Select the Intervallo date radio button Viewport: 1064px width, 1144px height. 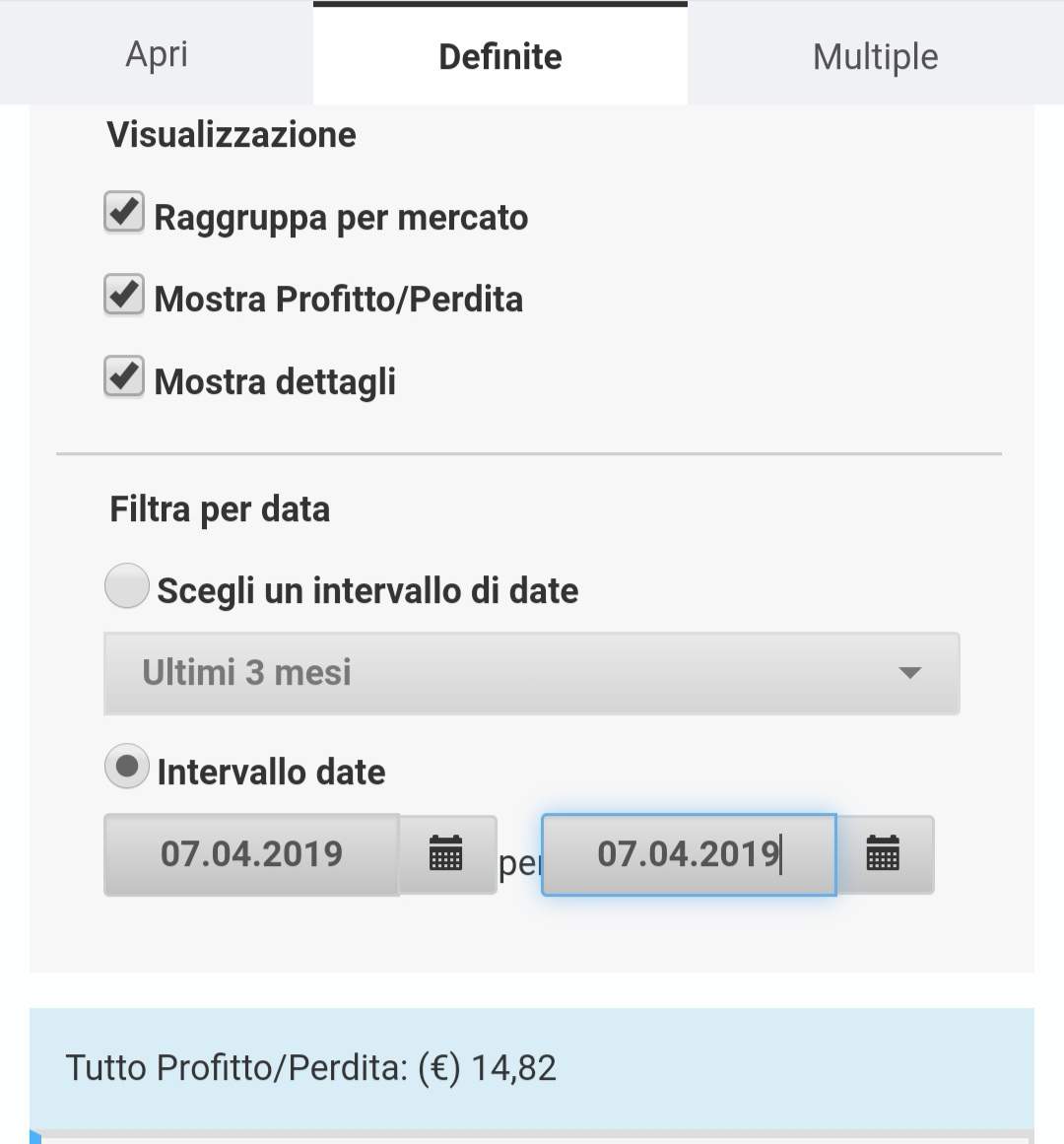127,767
